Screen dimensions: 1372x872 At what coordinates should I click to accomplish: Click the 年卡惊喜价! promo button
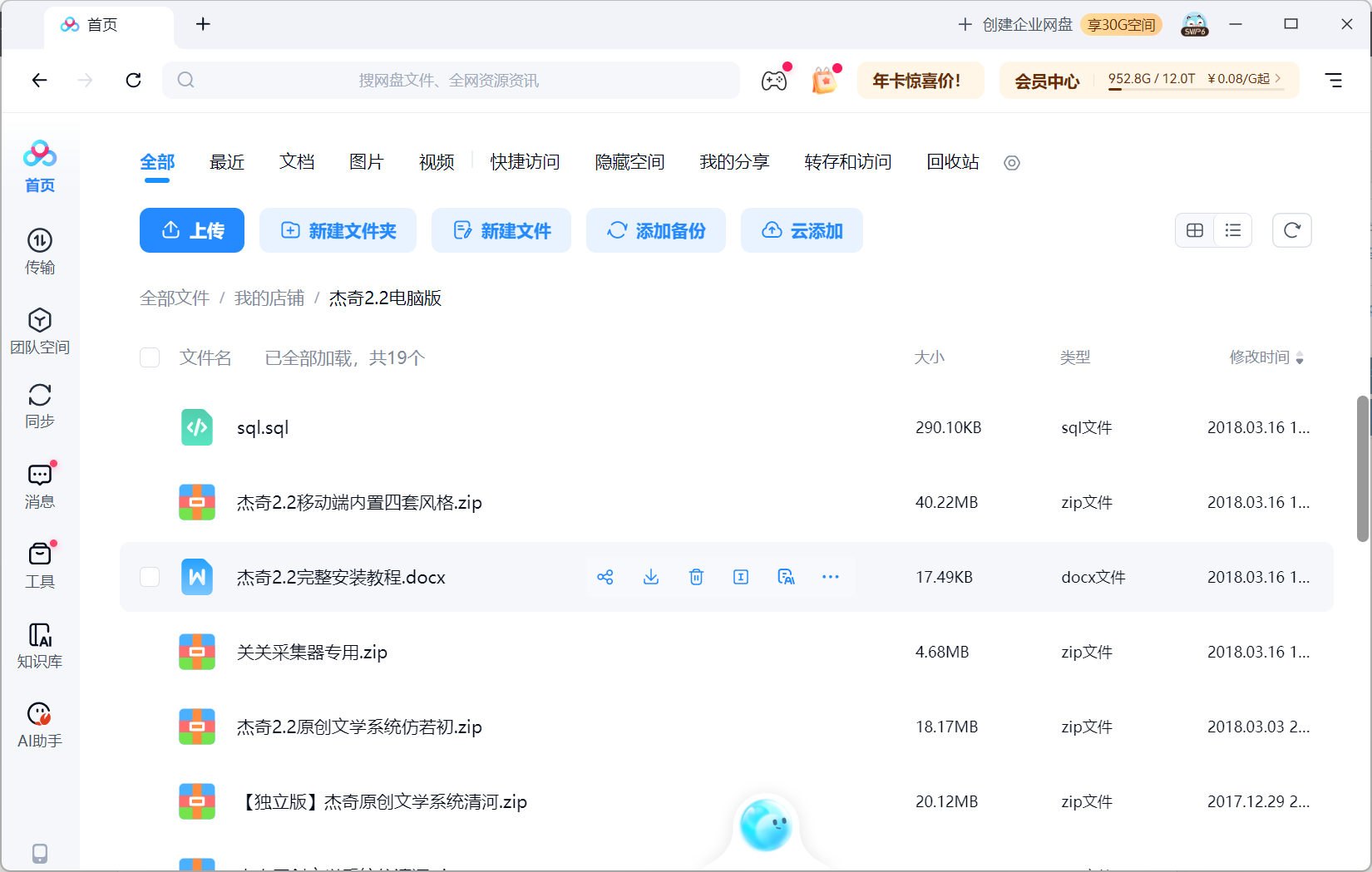coord(920,80)
